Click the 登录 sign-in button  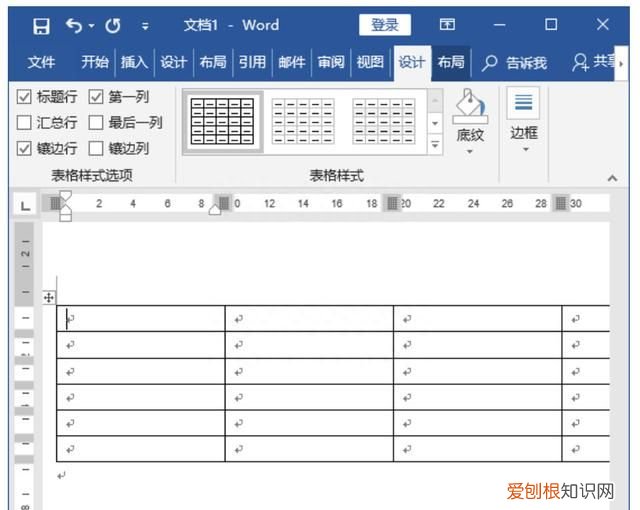[385, 25]
